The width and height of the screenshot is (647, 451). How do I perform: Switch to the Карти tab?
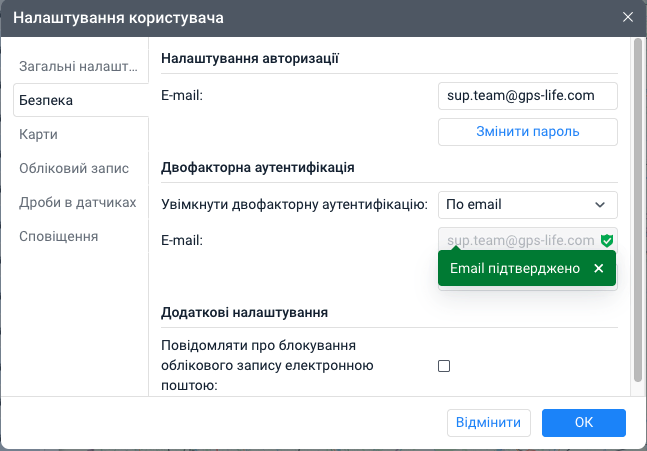81,134
